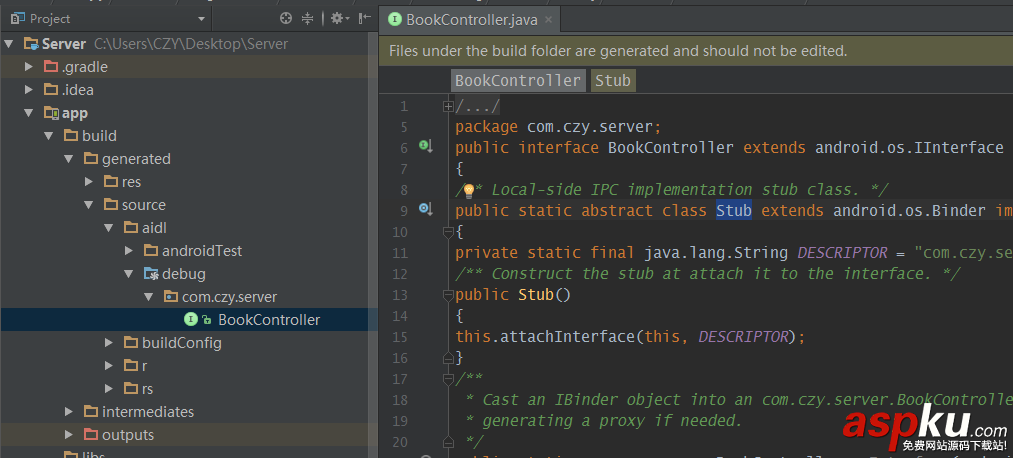Expand the folded comment on line 1
Viewport: 1013px width, 458px height.
[448, 106]
